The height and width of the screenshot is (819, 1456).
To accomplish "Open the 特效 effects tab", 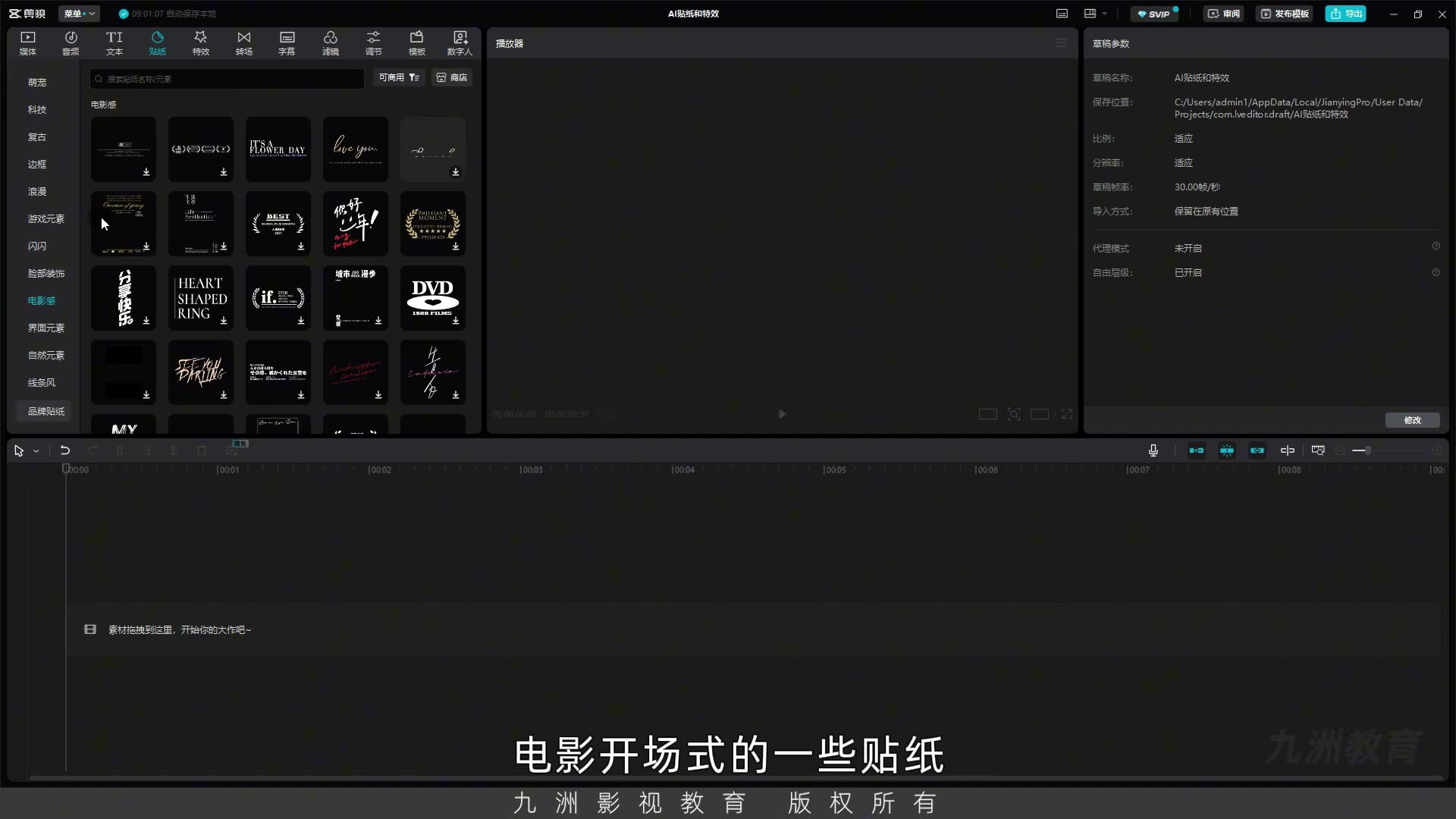I will click(x=200, y=43).
